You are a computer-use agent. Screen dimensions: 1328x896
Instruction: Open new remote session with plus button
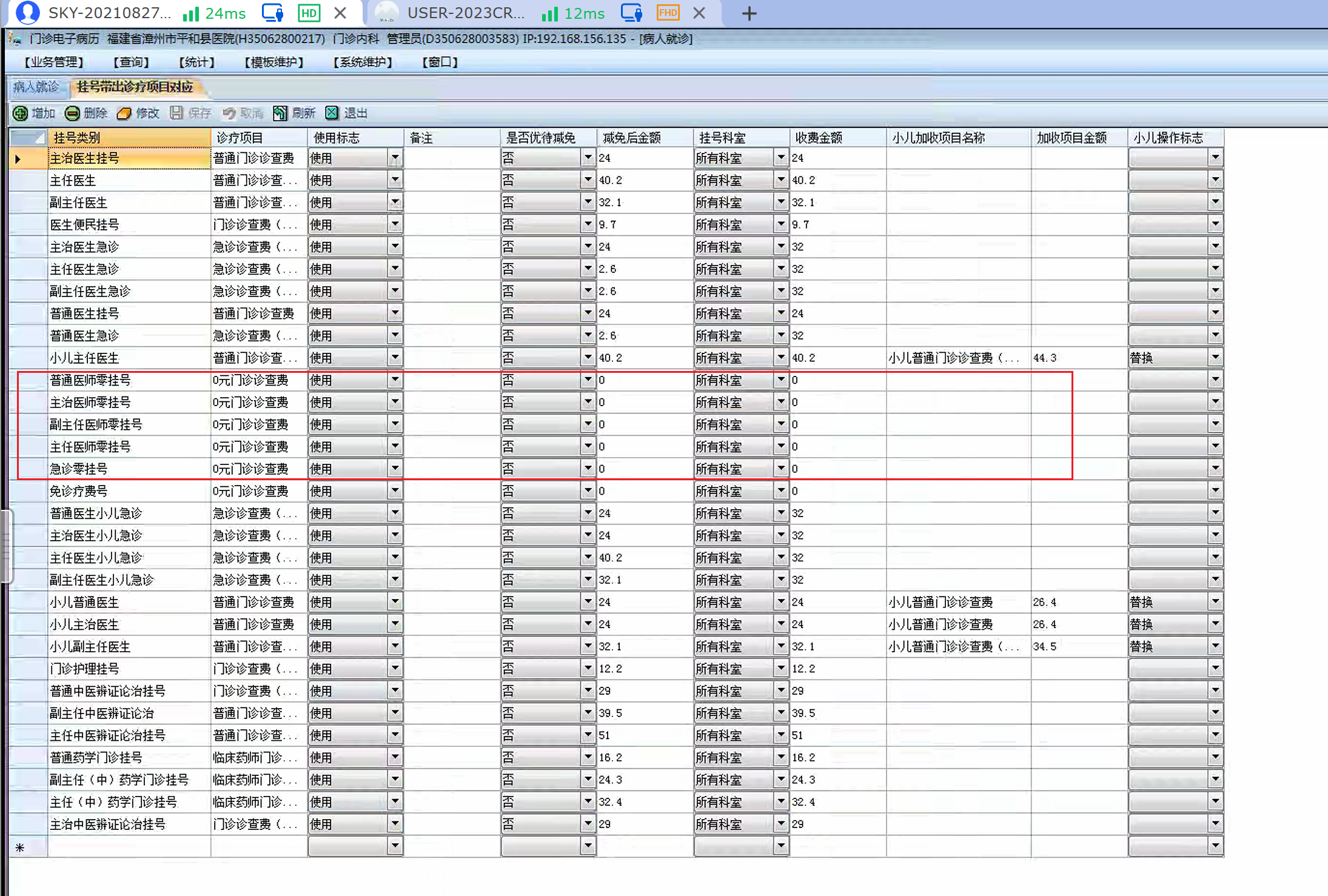click(750, 13)
